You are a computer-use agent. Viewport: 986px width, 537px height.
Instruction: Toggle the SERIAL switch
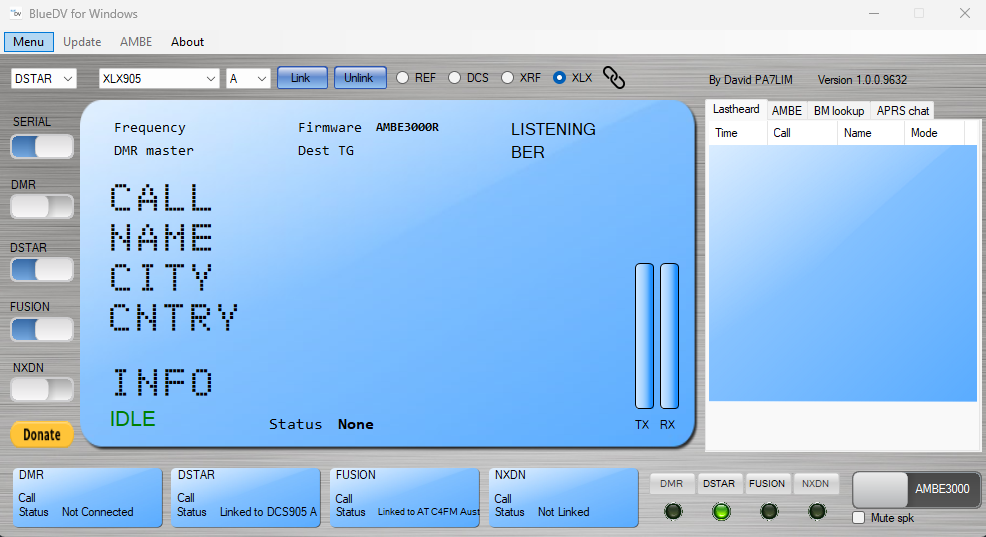click(42, 147)
